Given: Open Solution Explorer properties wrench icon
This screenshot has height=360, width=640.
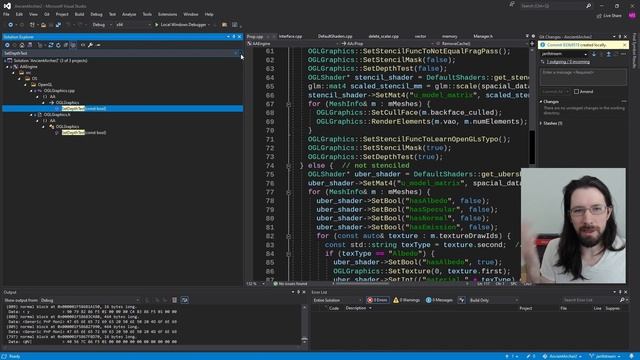Looking at the screenshot, I should [x=90, y=45].
